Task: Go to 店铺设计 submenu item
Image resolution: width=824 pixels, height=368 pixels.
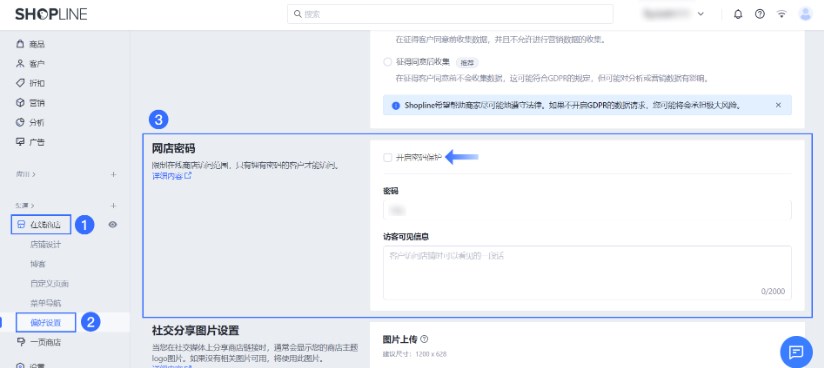Action: [46, 244]
